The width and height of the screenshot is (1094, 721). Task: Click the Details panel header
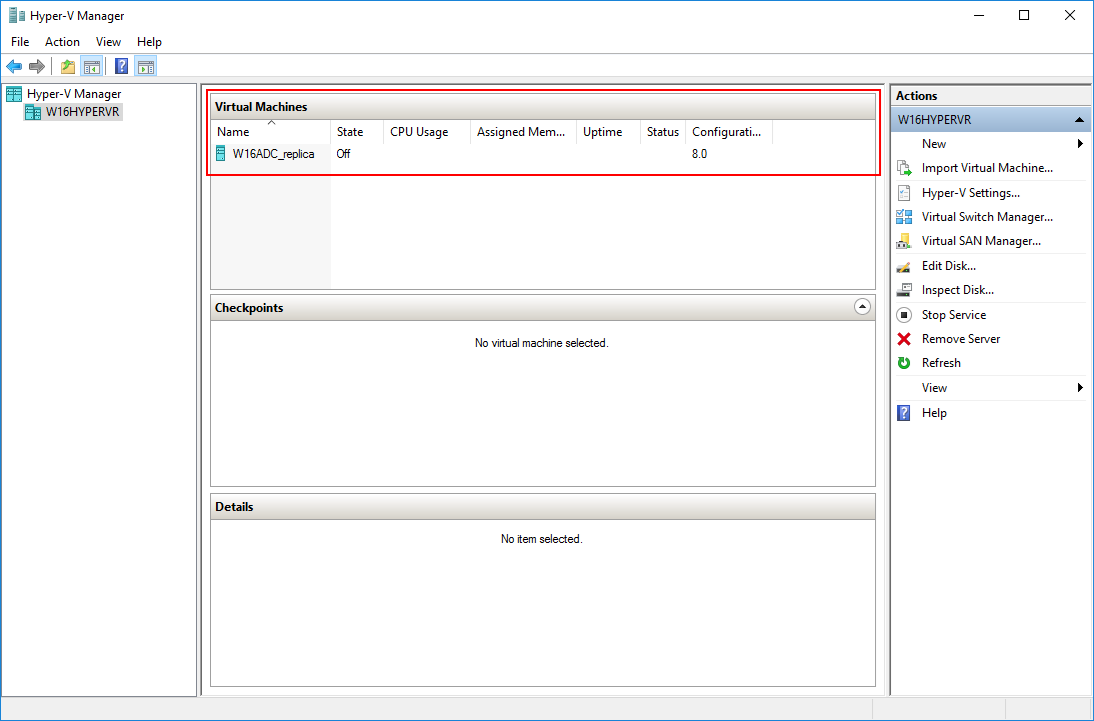tap(543, 507)
